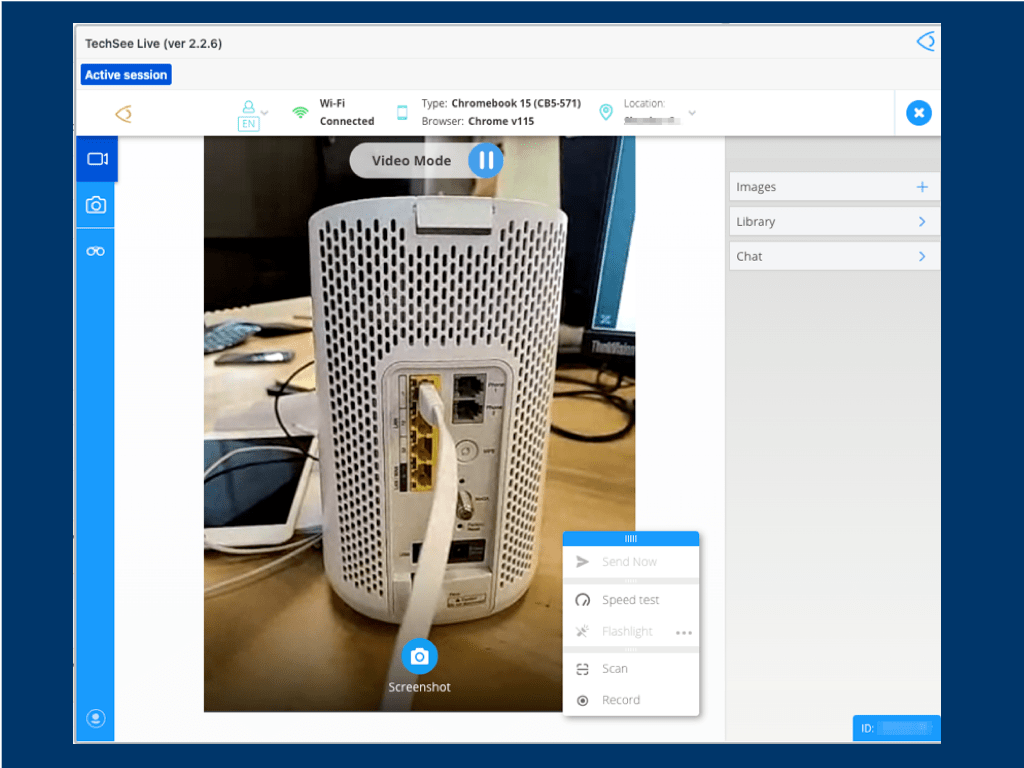The width and height of the screenshot is (1024, 768).
Task: Click the floating menu drag handle
Action: click(x=631, y=539)
